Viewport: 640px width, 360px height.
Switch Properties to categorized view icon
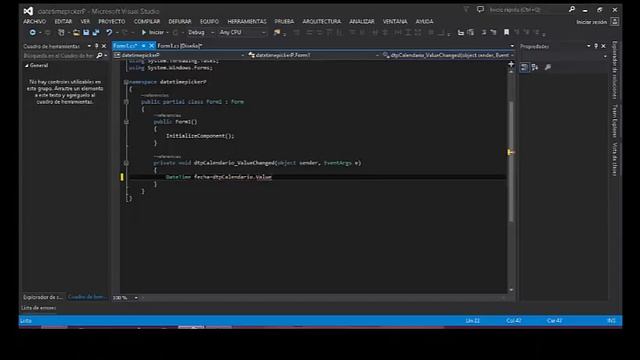(524, 67)
